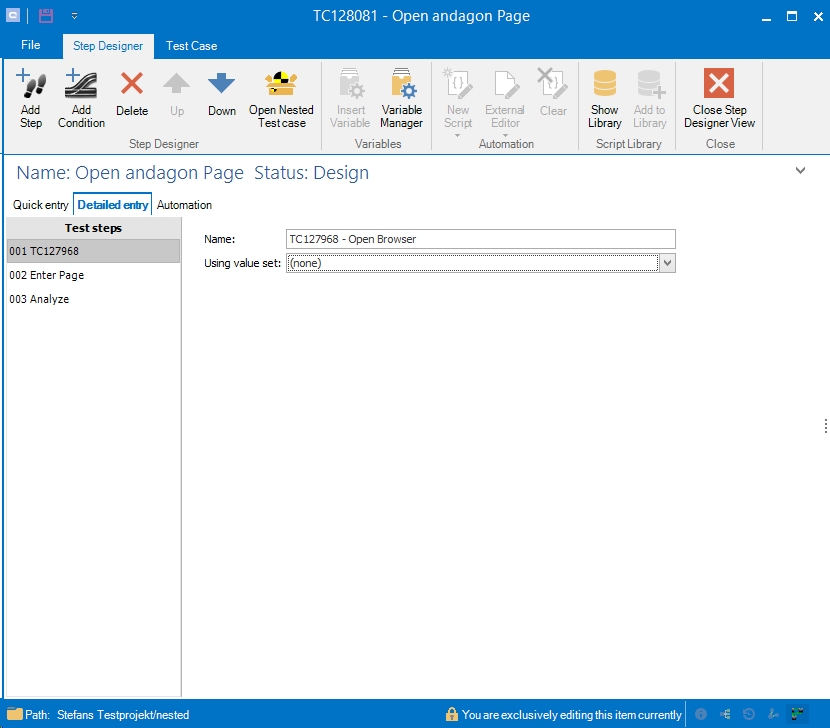
Task: Open the File menu
Action: click(31, 45)
